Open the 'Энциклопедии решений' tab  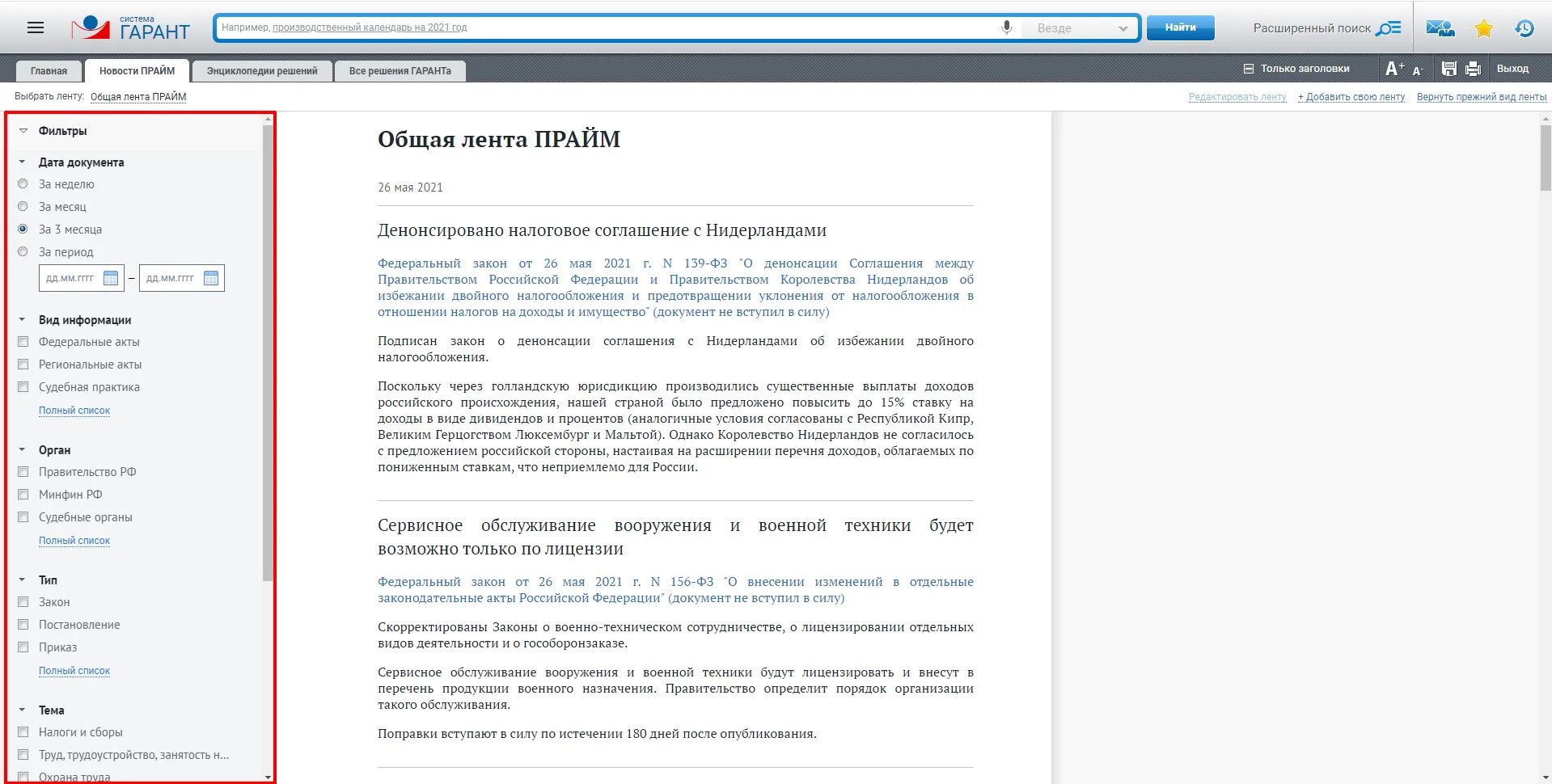tap(262, 71)
